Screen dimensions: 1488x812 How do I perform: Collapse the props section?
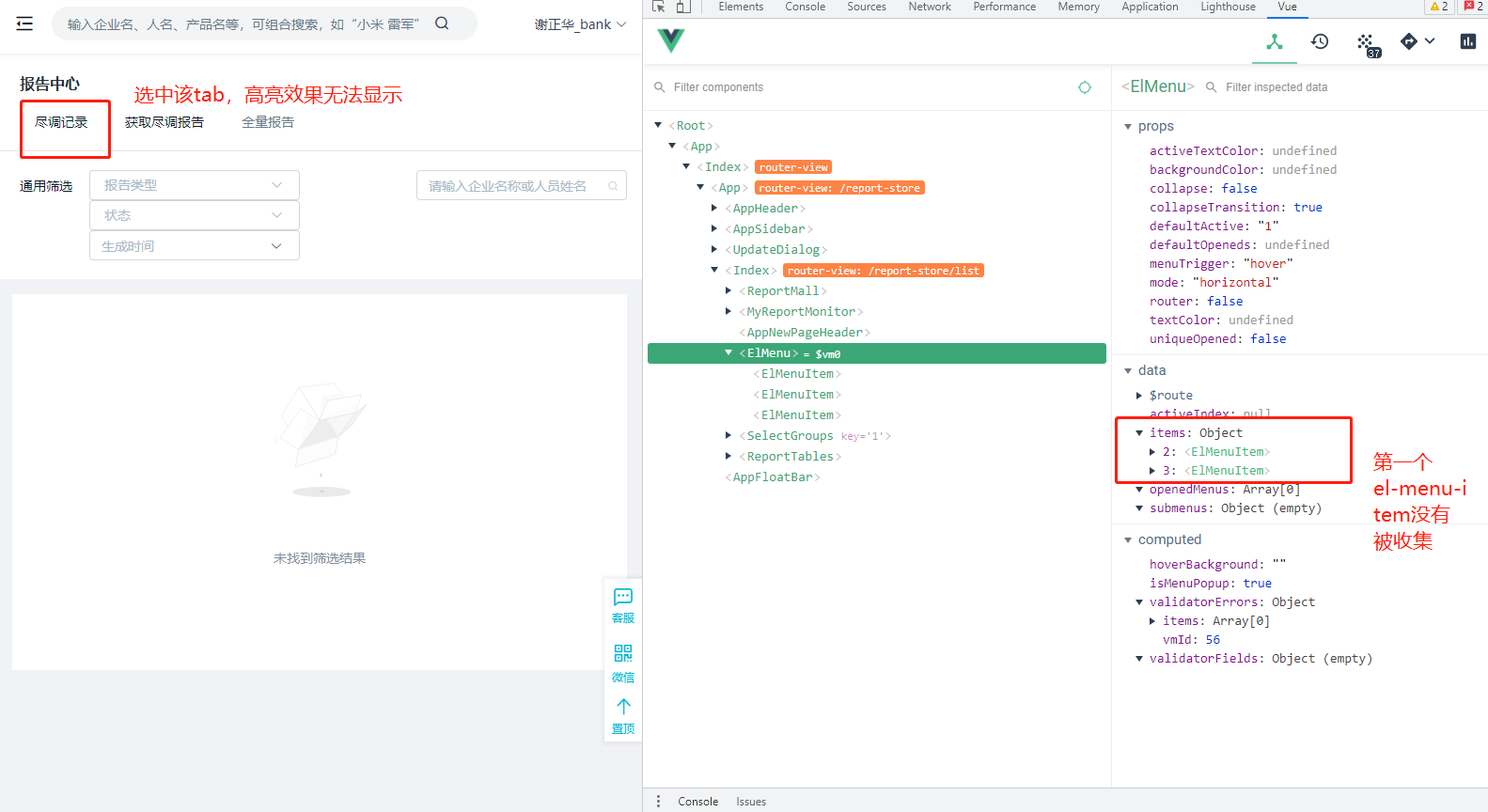point(1128,127)
